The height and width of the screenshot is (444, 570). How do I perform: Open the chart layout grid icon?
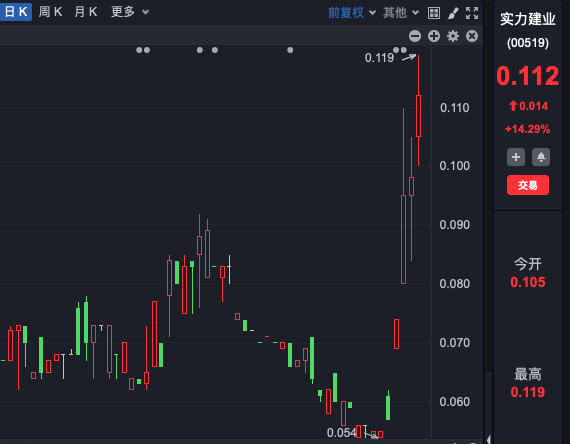[434, 13]
